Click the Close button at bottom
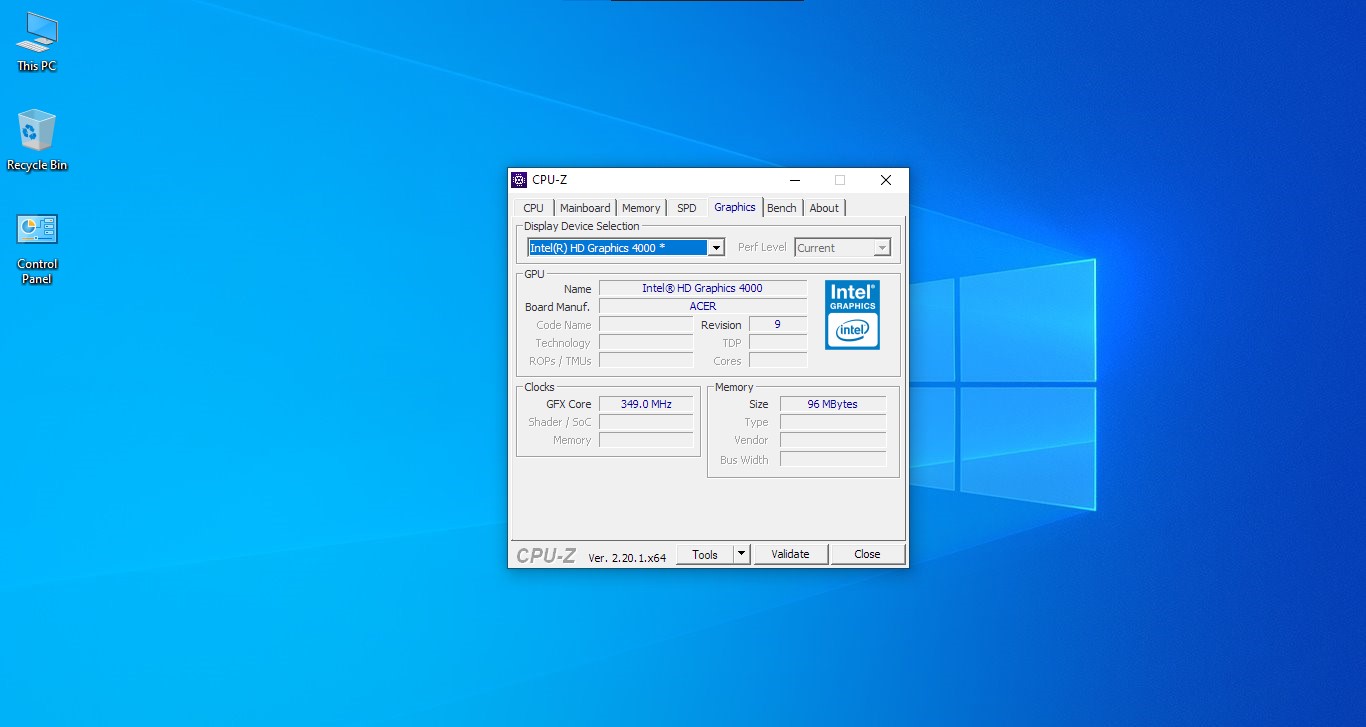This screenshot has width=1366, height=727. pyautogui.click(x=867, y=554)
